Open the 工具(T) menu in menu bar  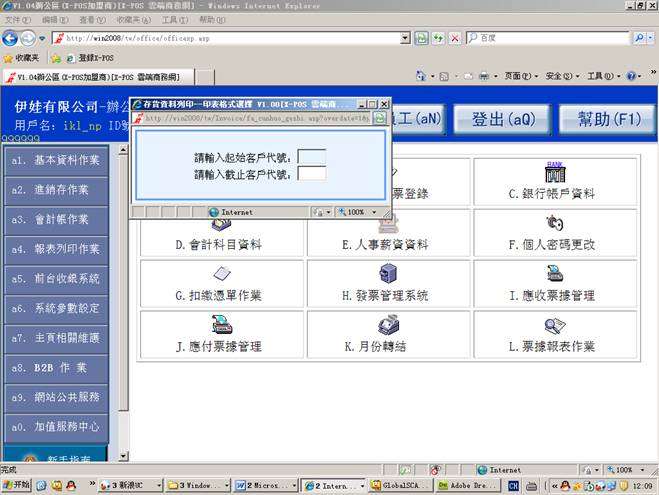[x=174, y=20]
